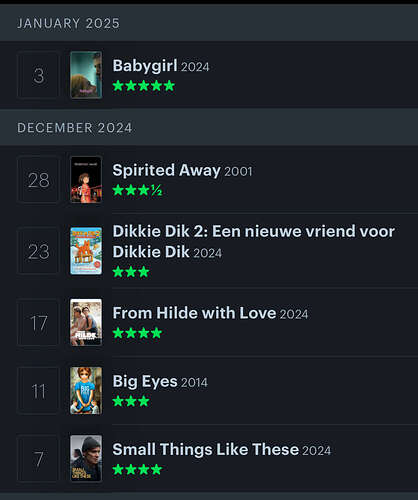
Task: Open the Spirited Away poster thumbnail
Action: [x=86, y=180]
